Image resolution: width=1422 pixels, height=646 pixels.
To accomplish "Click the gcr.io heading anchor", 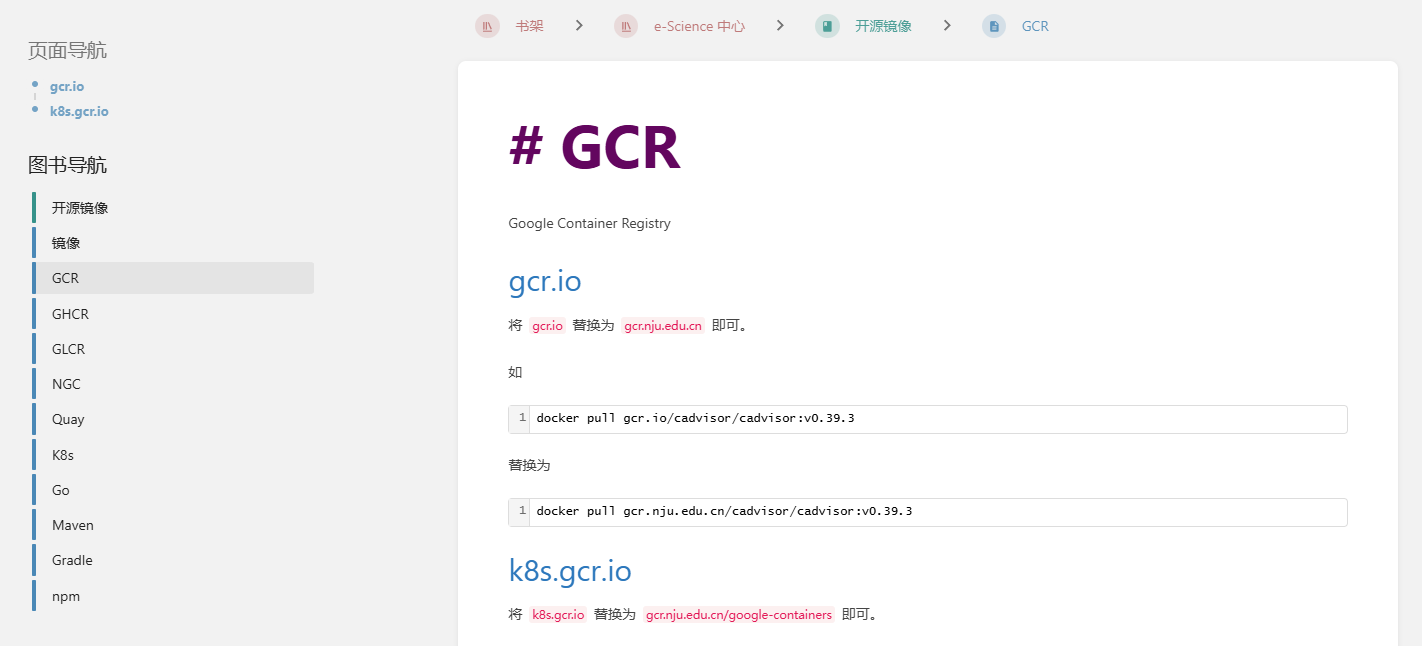I will click(x=545, y=282).
